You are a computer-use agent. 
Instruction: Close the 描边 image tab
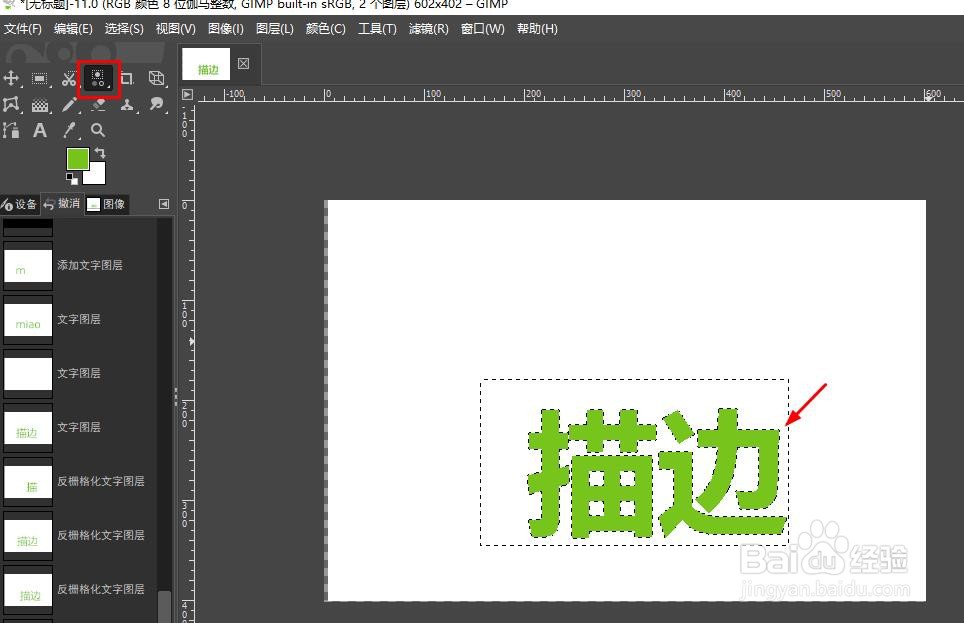243,62
